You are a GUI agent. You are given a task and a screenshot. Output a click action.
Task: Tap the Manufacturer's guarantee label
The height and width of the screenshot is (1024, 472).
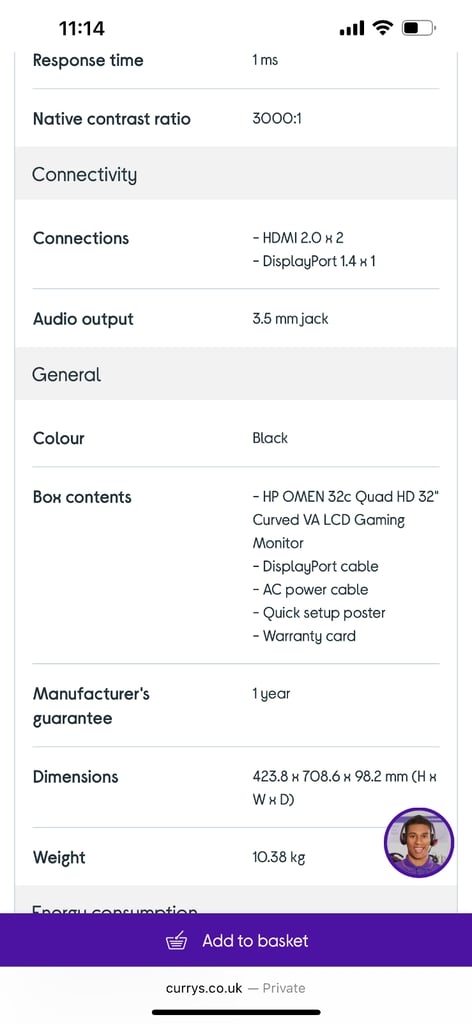coord(91,705)
